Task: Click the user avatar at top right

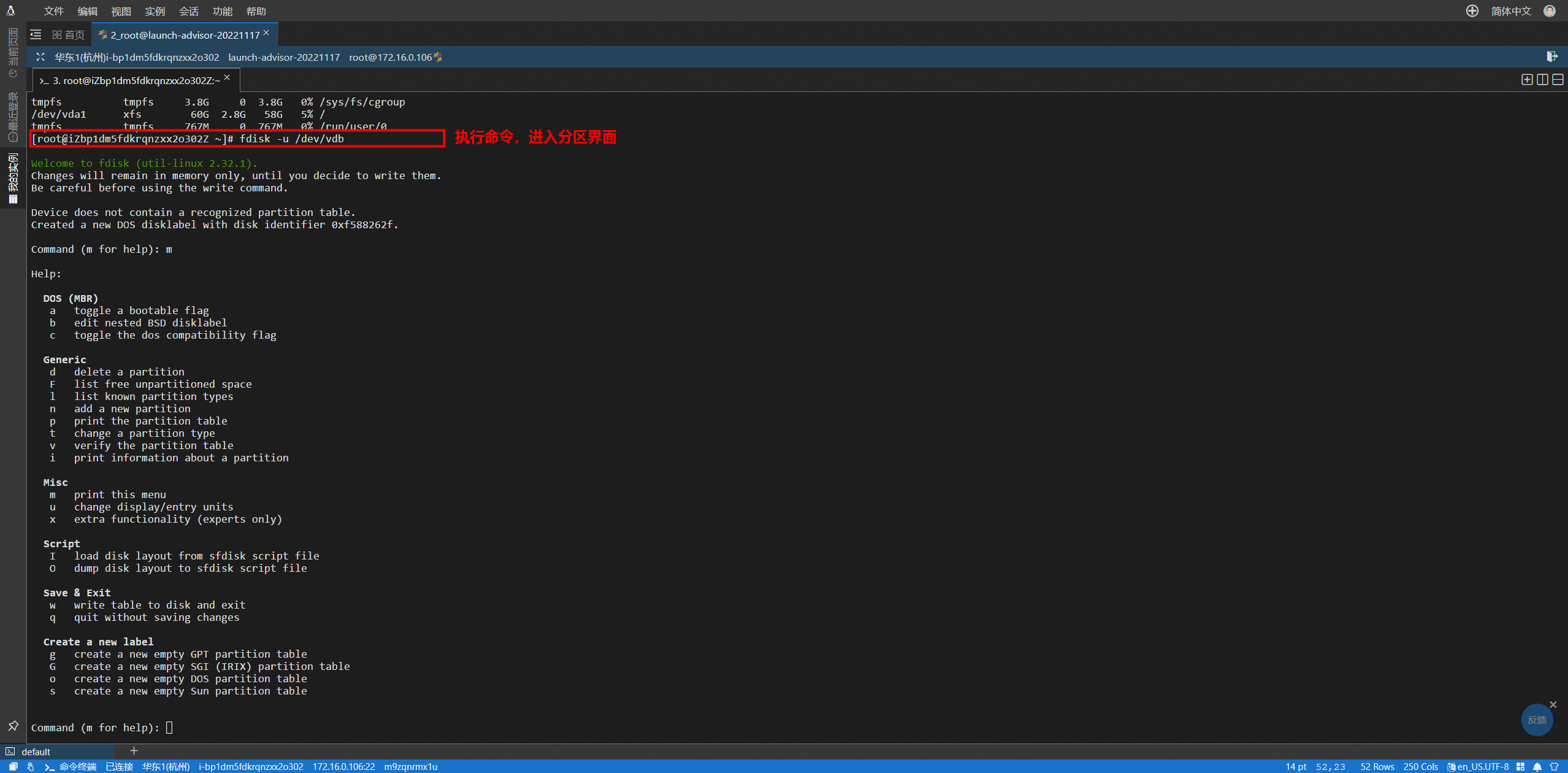Action: pos(1551,11)
